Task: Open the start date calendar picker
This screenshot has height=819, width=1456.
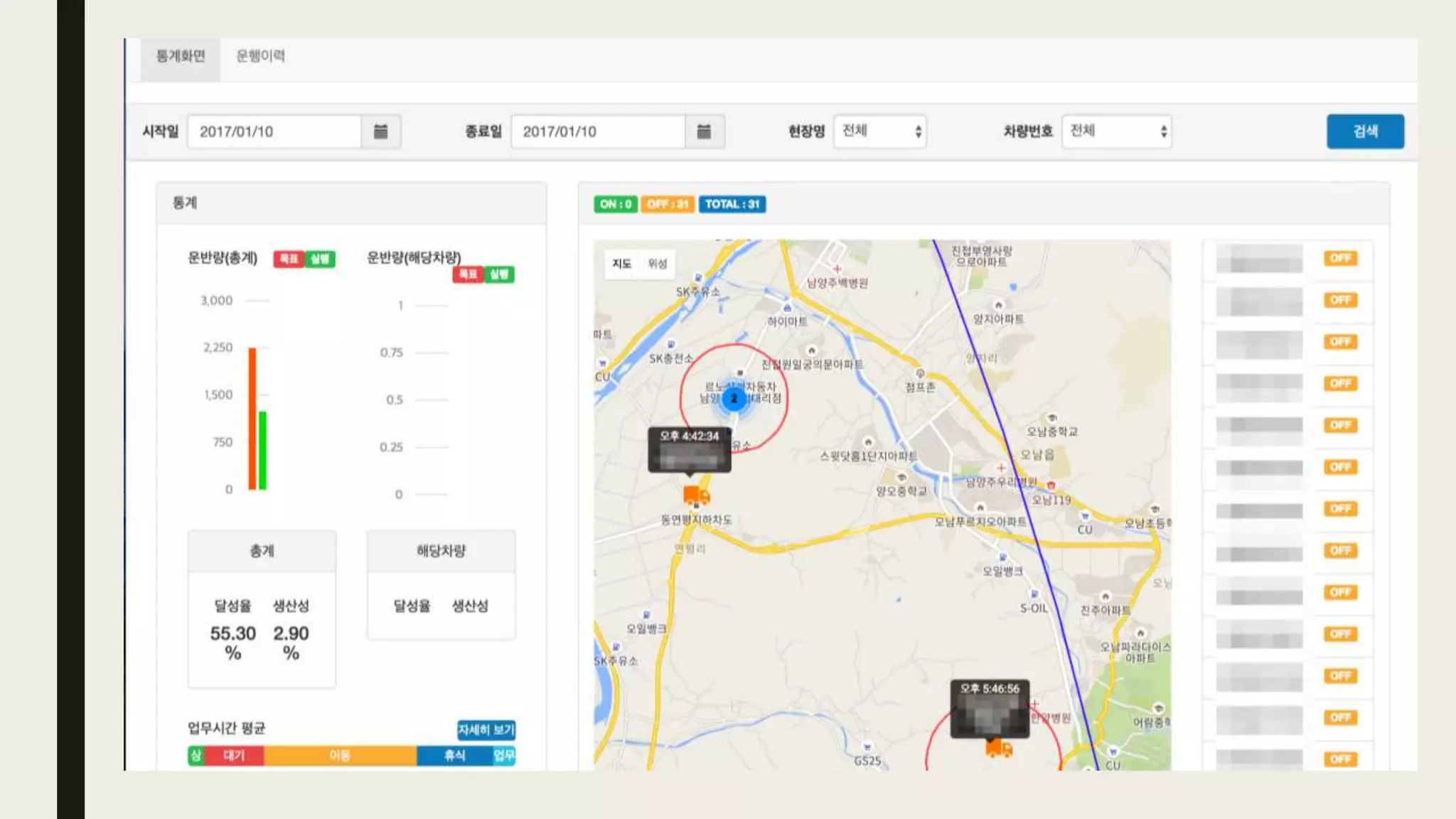Action: pyautogui.click(x=380, y=132)
